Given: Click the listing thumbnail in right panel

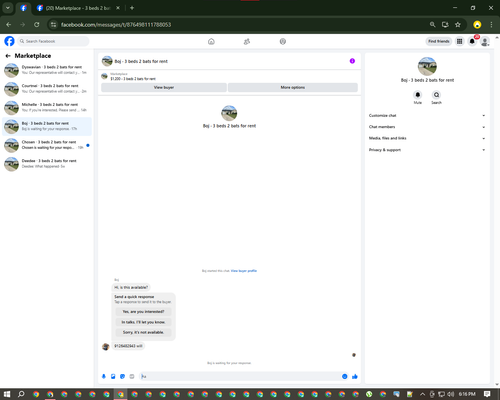Looking at the screenshot, I should (x=427, y=66).
